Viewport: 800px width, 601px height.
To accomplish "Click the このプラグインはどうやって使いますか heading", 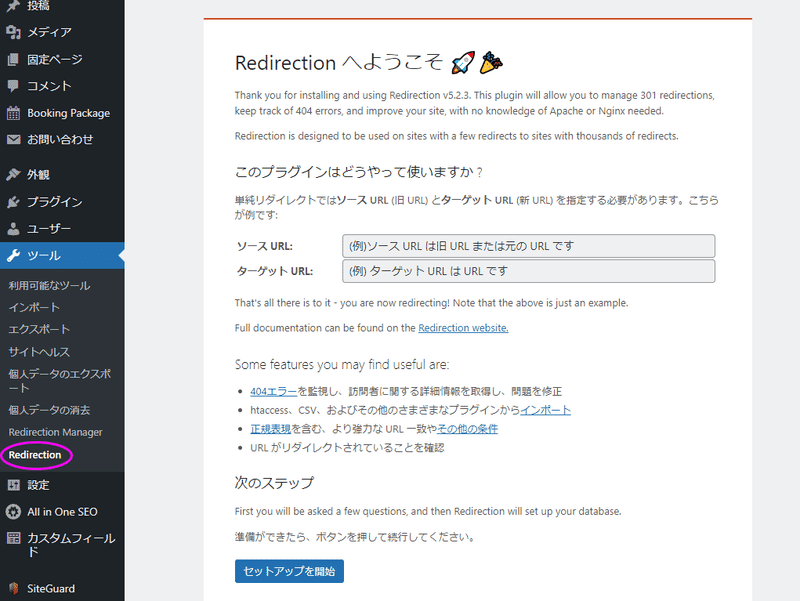I will click(359, 172).
